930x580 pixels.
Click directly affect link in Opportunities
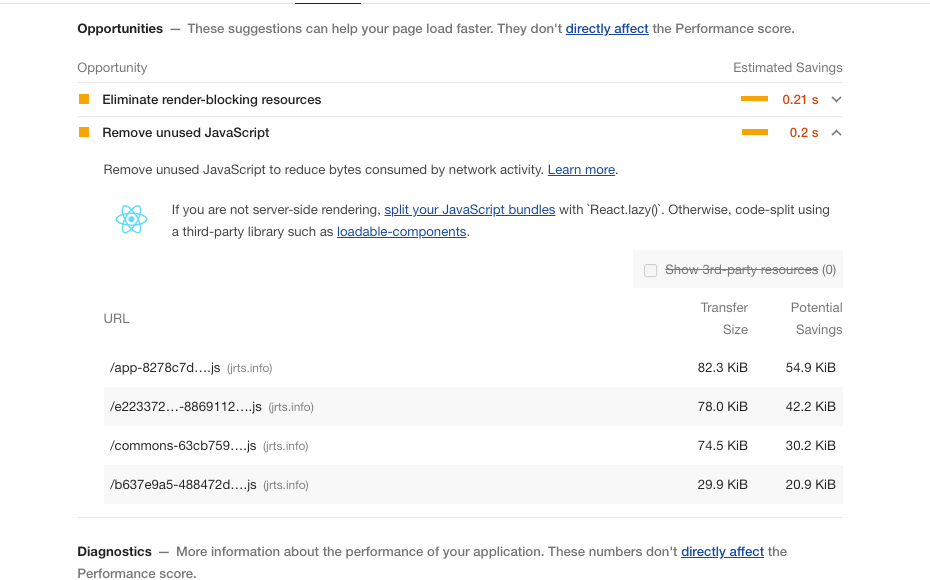(607, 29)
